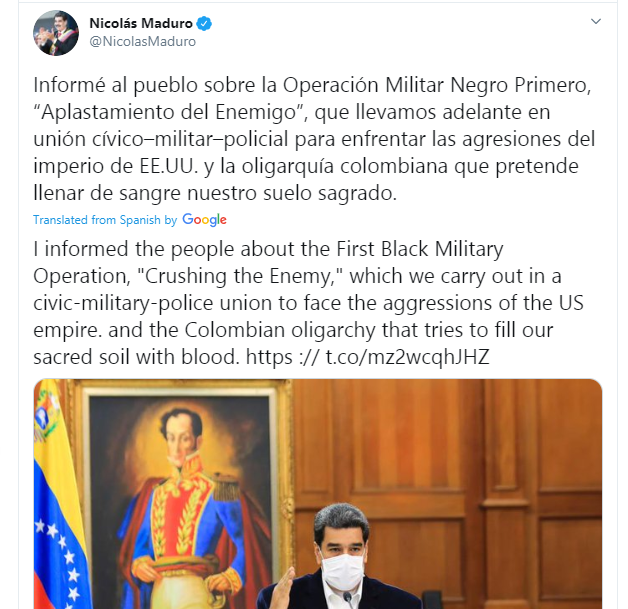Screen dimensions: 628x609
Task: Click the Venezuelan flag in the photo
Action: [58, 494]
